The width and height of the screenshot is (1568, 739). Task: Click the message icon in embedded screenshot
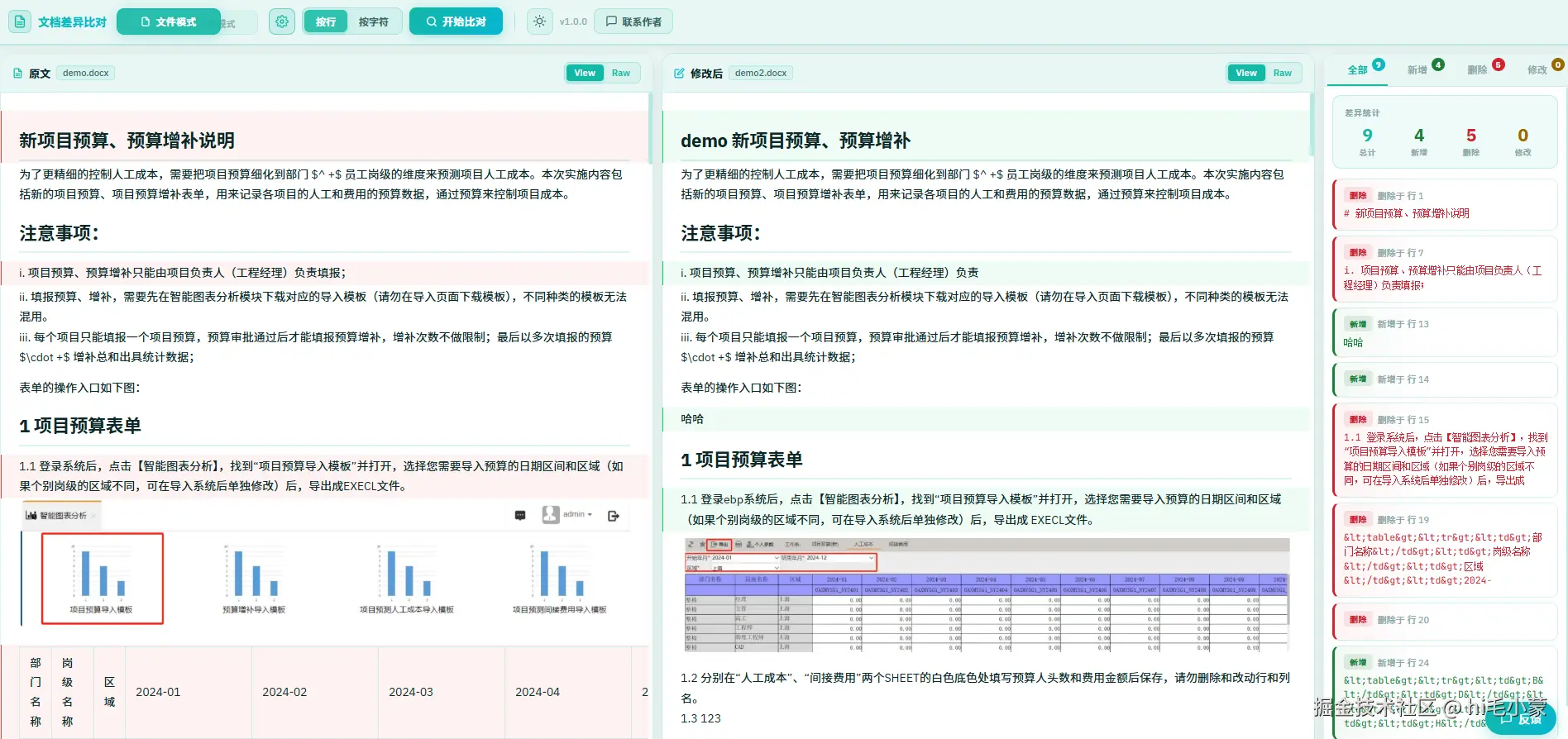pyautogui.click(x=520, y=515)
